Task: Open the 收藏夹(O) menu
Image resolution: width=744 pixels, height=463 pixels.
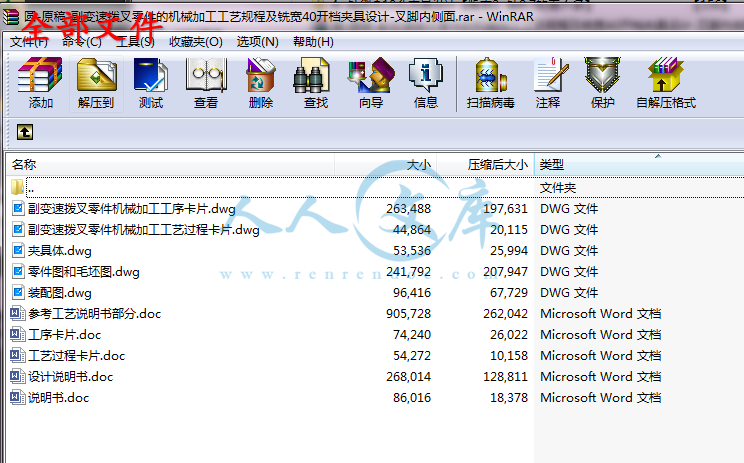Action: pyautogui.click(x=196, y=42)
